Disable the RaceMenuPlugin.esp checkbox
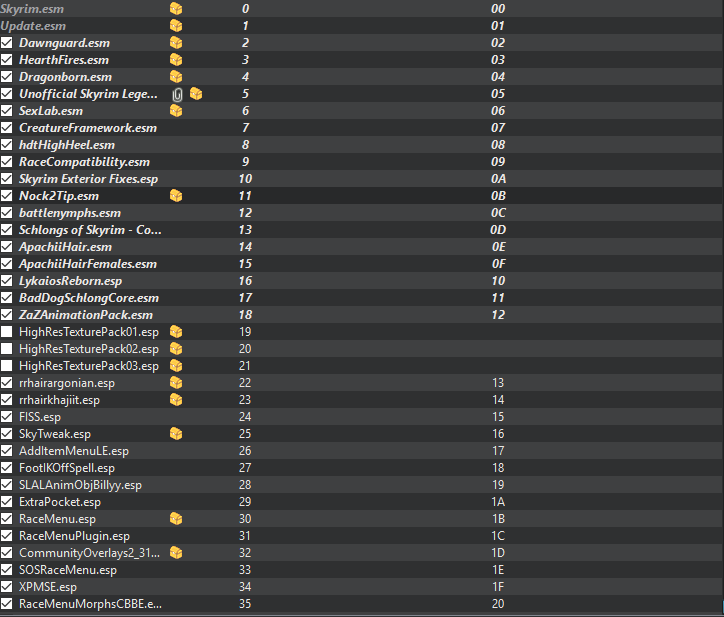The width and height of the screenshot is (724, 617). 6,536
